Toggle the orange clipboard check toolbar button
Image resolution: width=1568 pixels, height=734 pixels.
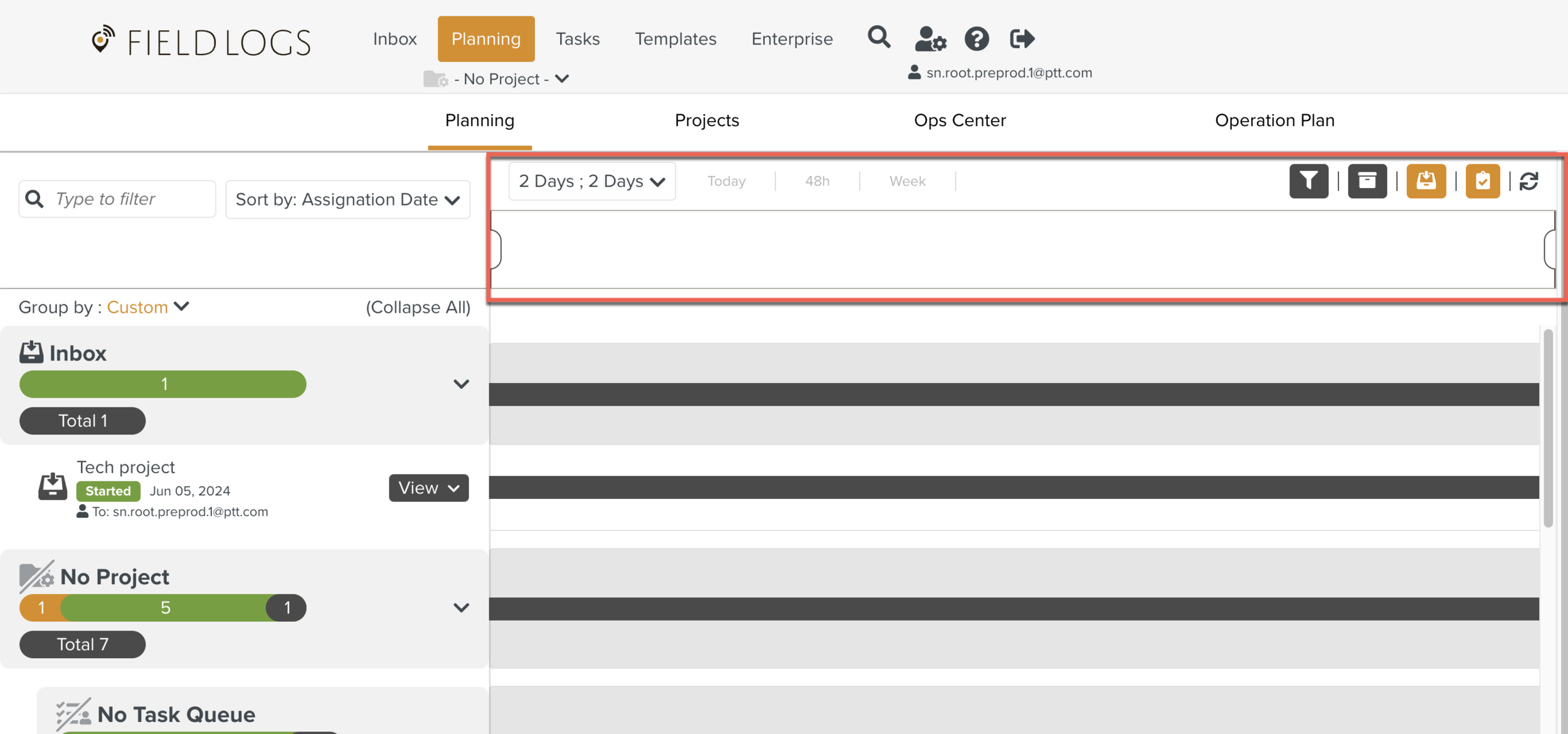(1483, 181)
